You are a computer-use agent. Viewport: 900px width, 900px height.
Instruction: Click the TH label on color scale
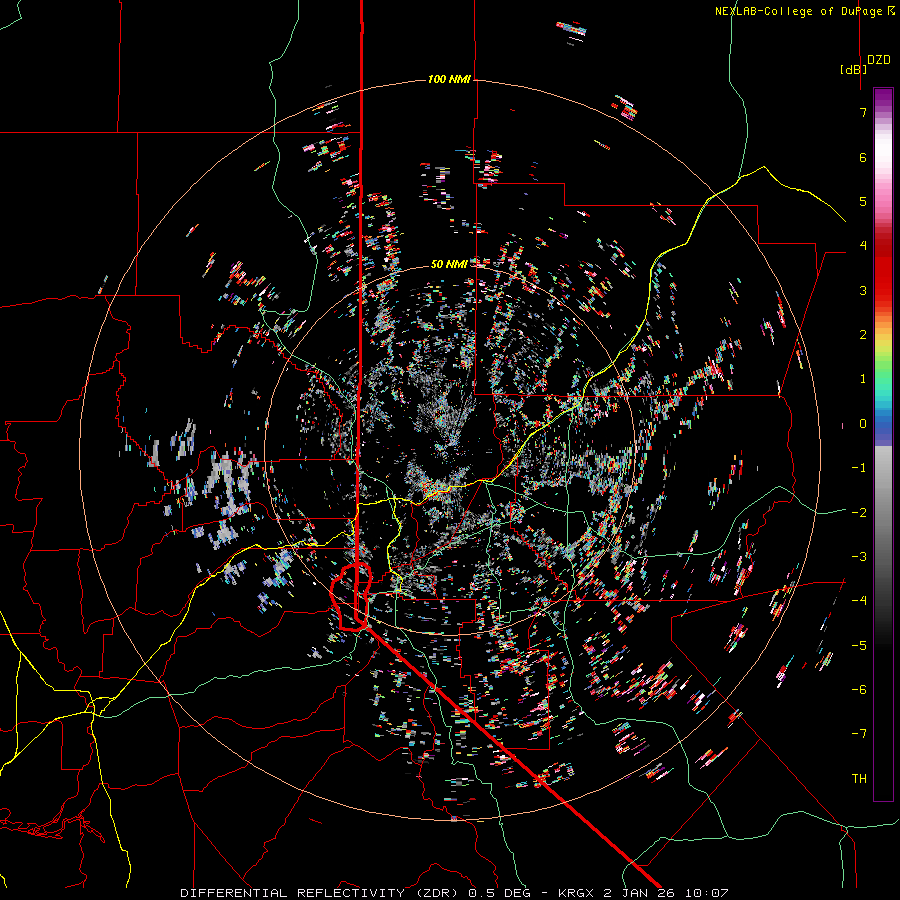859,778
